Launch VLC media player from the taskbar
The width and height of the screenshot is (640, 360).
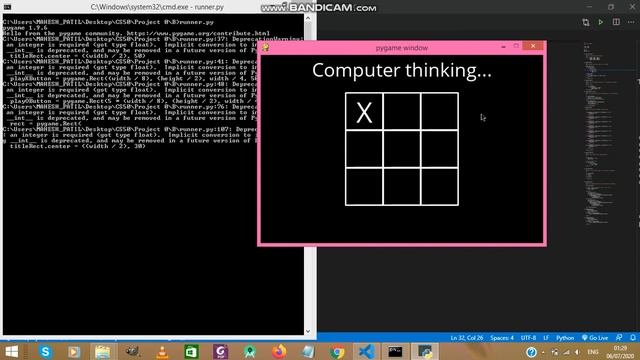click(x=162, y=351)
